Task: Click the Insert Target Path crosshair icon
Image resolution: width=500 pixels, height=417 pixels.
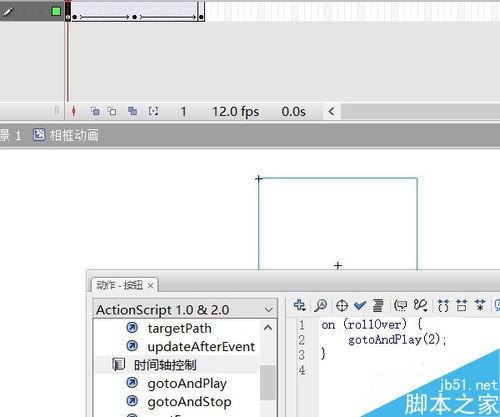Action: click(x=342, y=305)
